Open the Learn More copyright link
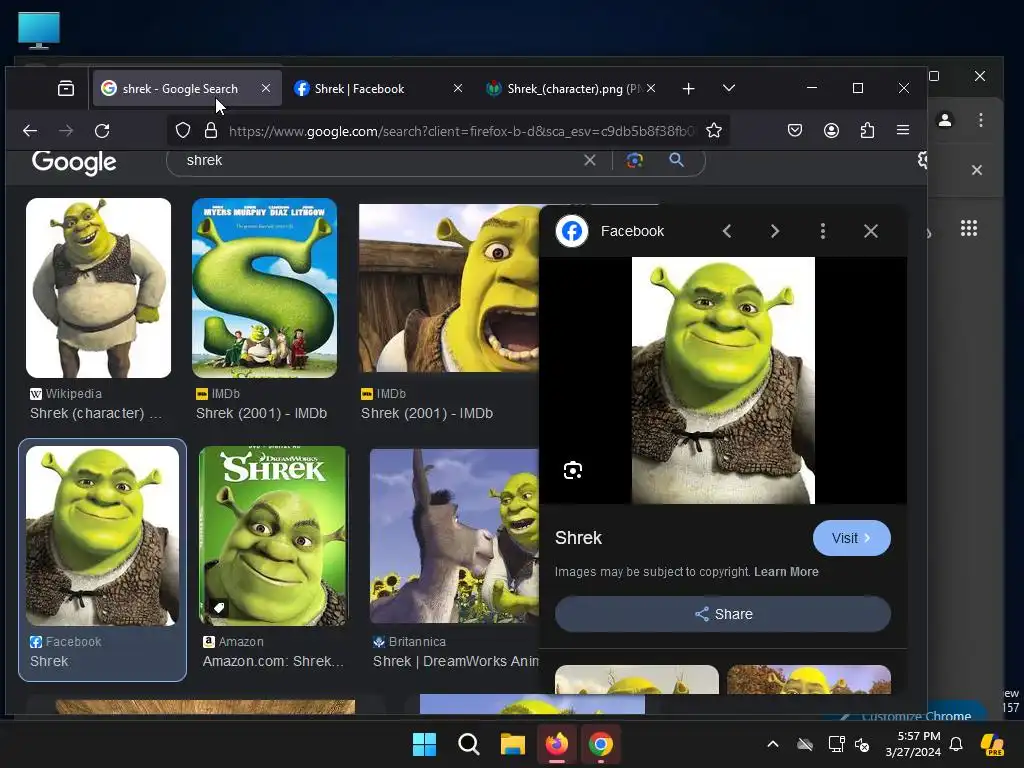This screenshot has height=768, width=1024. pos(786,572)
